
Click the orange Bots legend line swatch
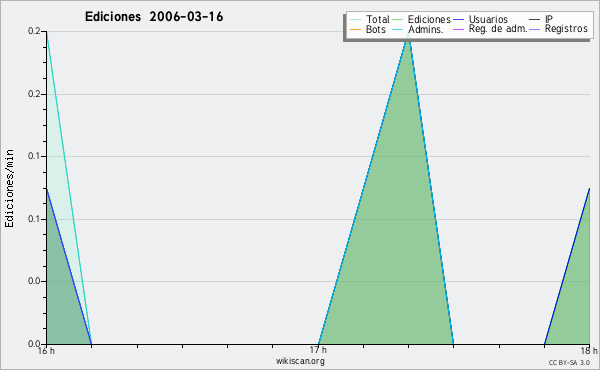(355, 29)
